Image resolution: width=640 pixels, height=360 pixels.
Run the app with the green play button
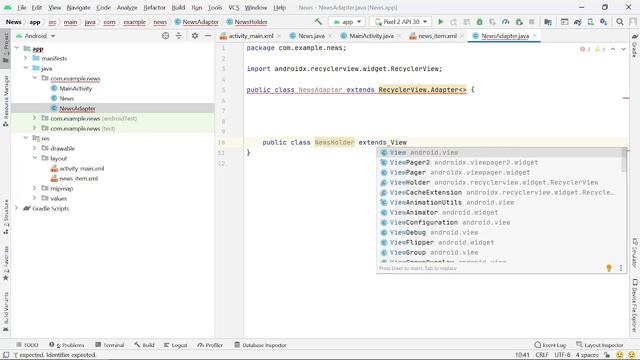click(440, 22)
